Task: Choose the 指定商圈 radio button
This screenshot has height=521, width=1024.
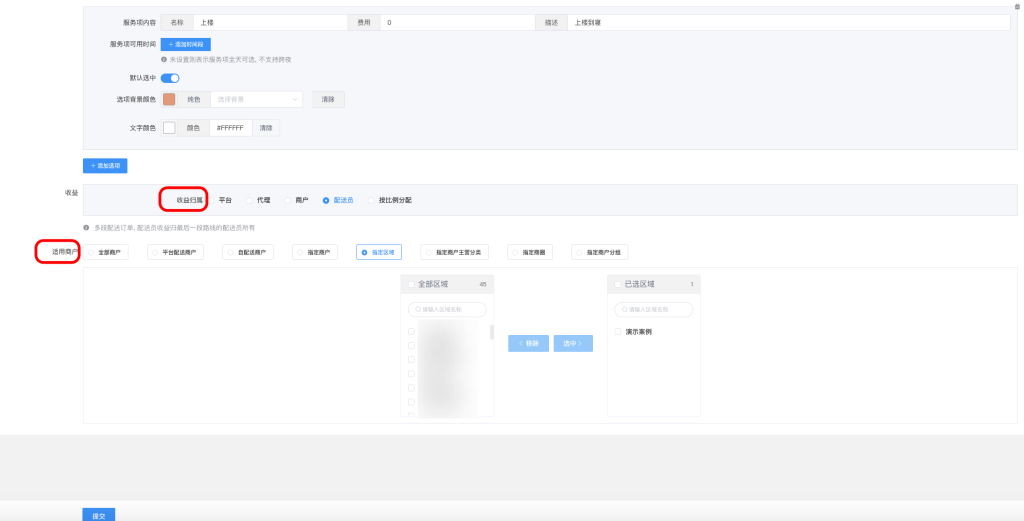Action: tap(515, 253)
